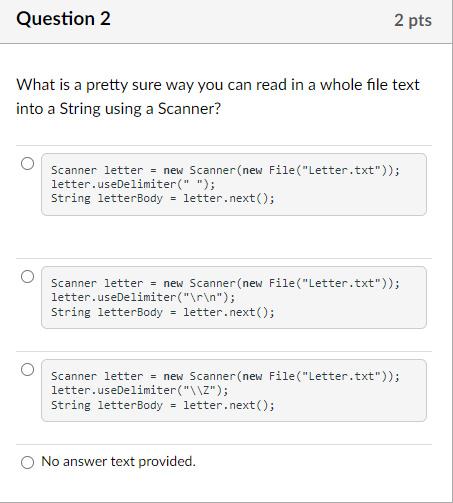Viewport: 453px width, 503px height.
Task: Click the 'No answer text provided.' label
Action: (x=118, y=462)
